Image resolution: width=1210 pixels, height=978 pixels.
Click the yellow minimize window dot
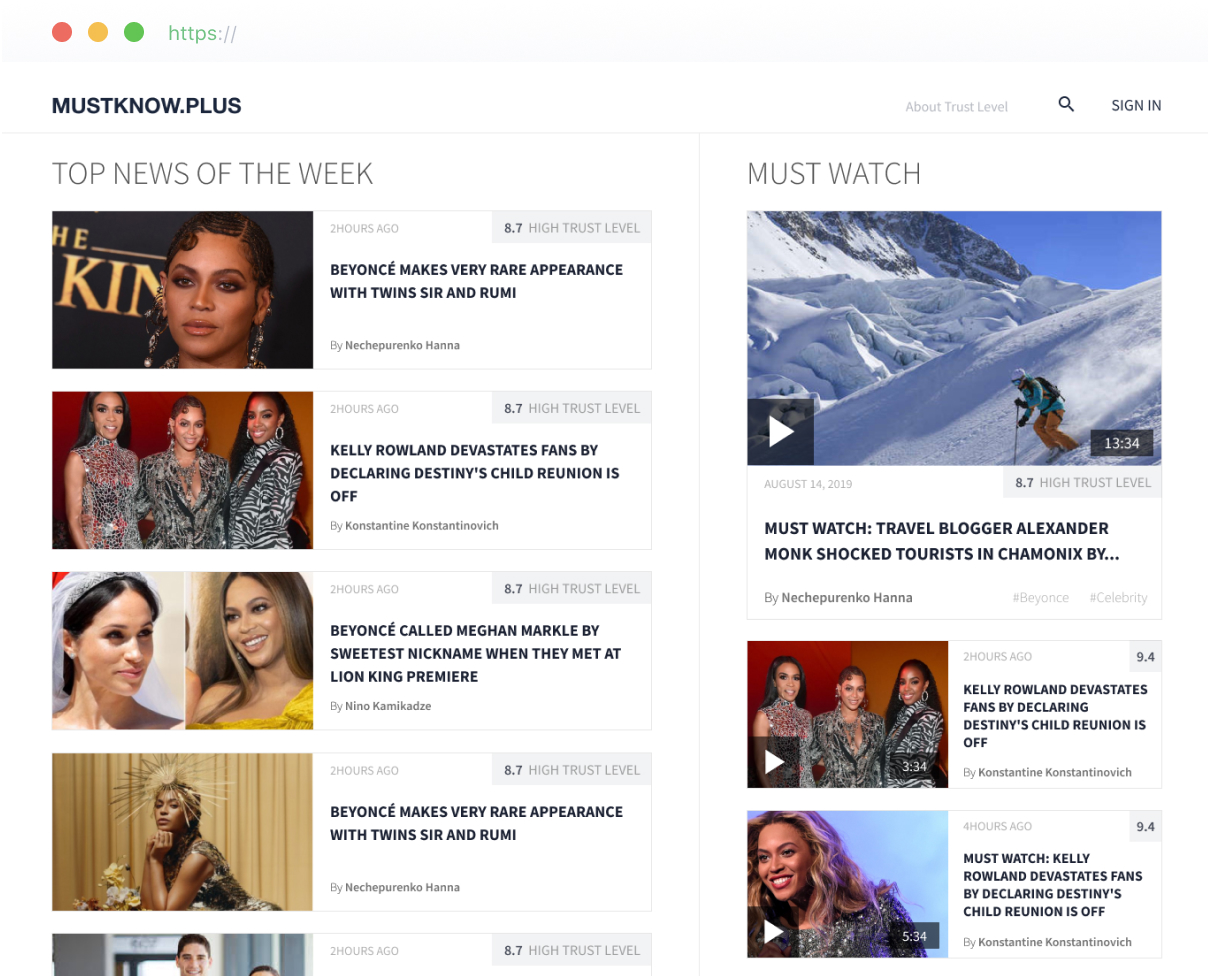pyautogui.click(x=98, y=32)
